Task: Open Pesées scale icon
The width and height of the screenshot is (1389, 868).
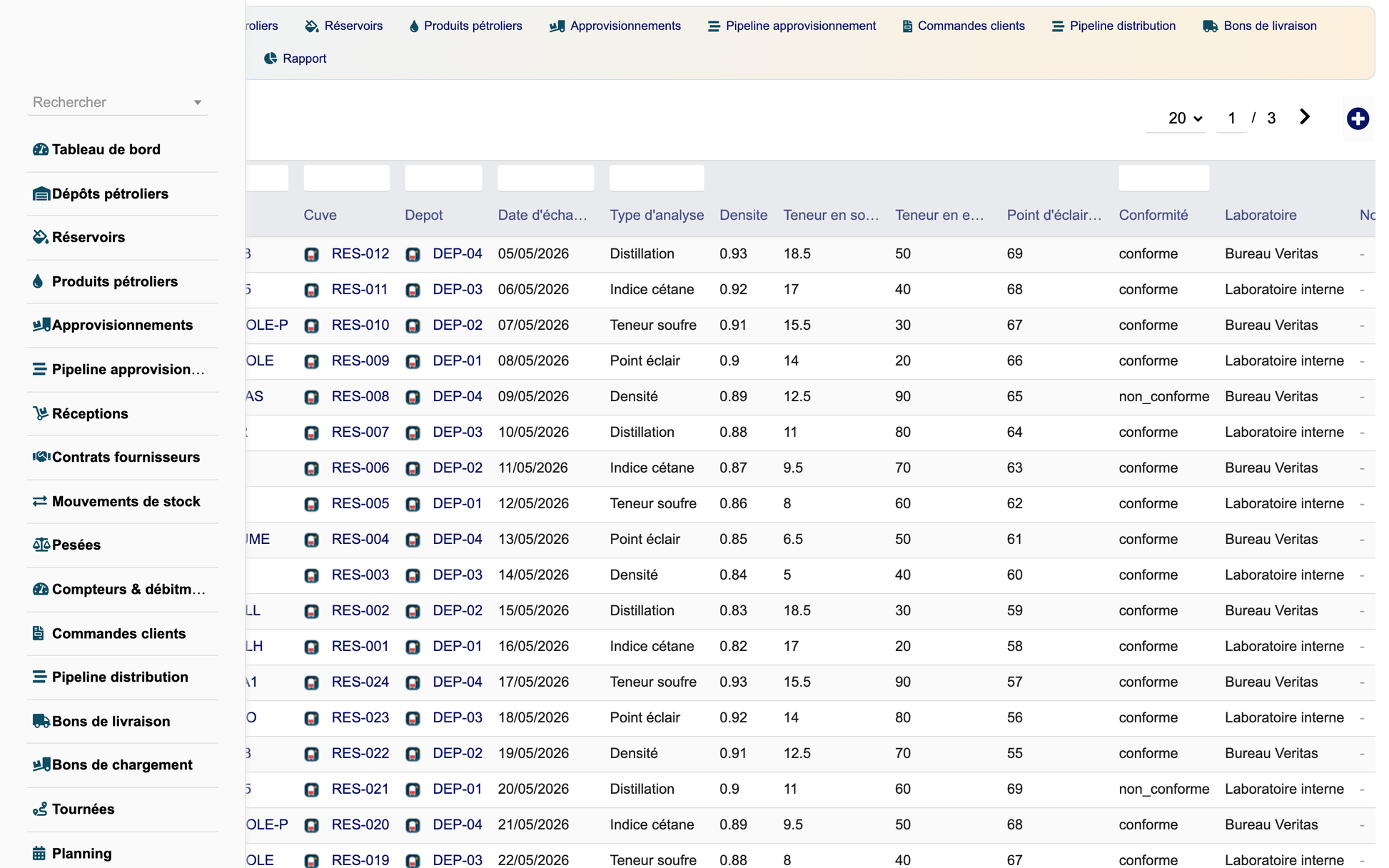Action: [41, 545]
